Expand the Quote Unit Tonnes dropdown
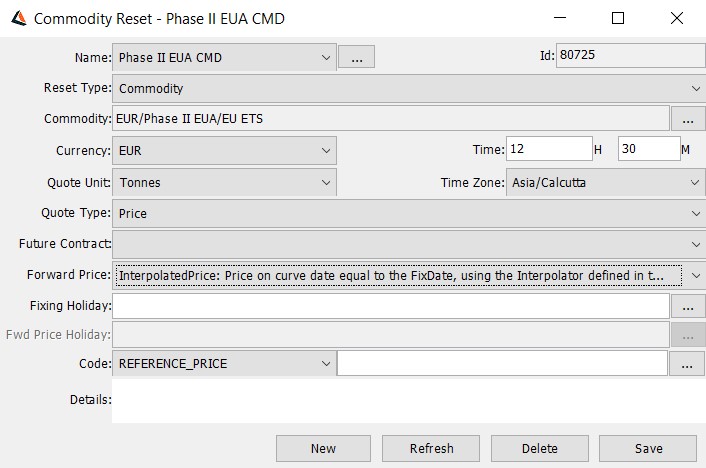This screenshot has width=706, height=468. click(x=224, y=182)
